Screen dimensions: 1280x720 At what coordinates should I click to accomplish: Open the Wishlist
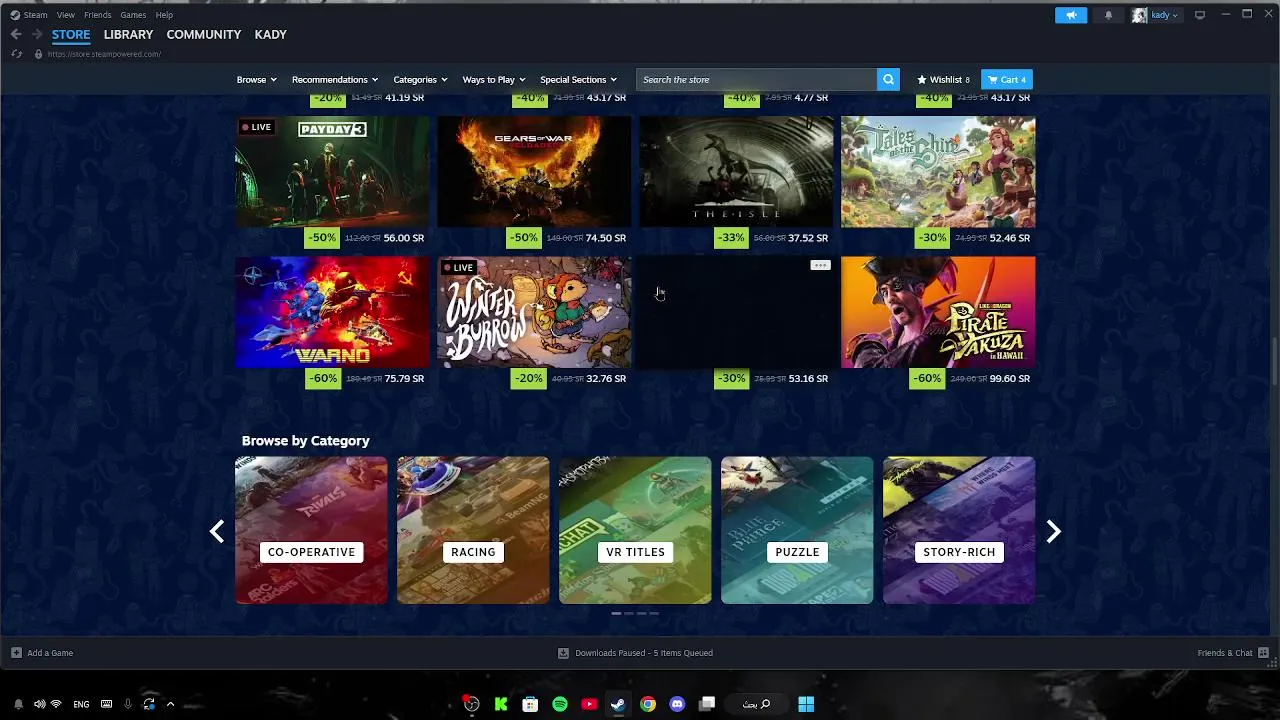click(943, 80)
